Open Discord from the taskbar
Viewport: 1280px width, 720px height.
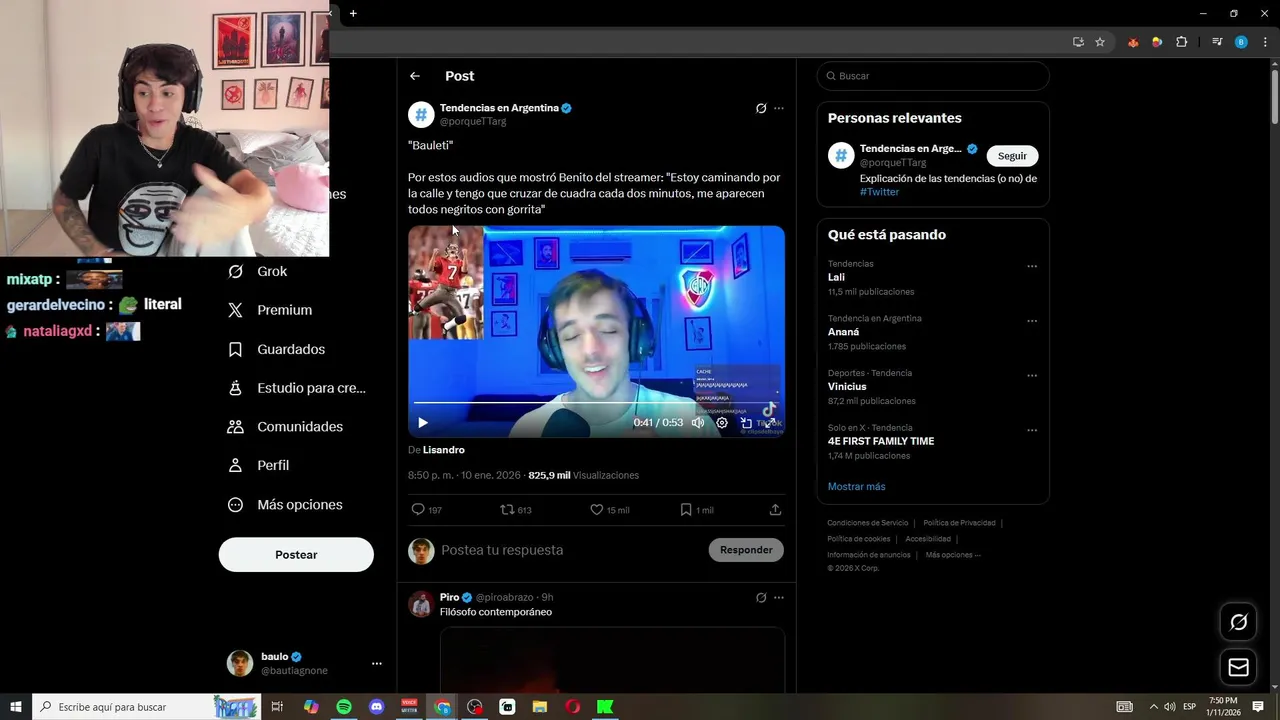[376, 707]
